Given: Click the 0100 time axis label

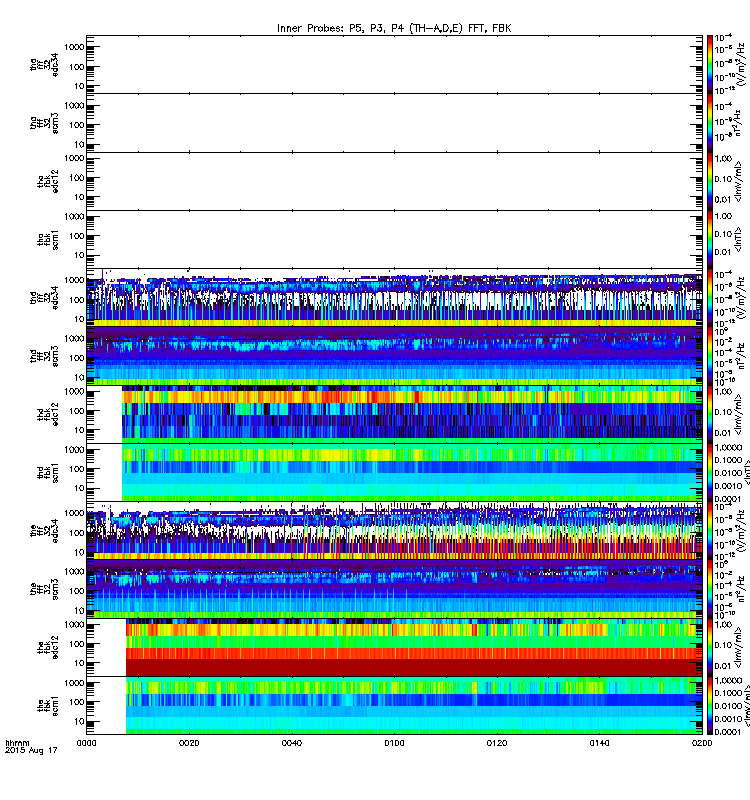Looking at the screenshot, I should tap(394, 743).
